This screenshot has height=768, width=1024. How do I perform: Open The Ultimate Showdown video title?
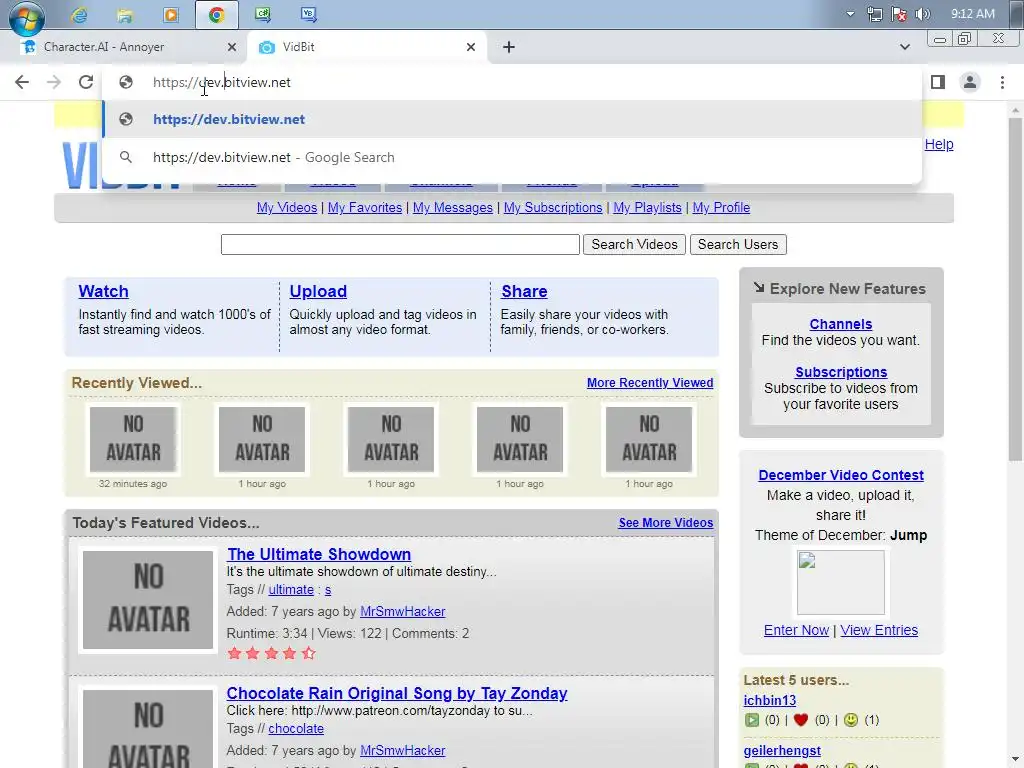click(x=319, y=554)
